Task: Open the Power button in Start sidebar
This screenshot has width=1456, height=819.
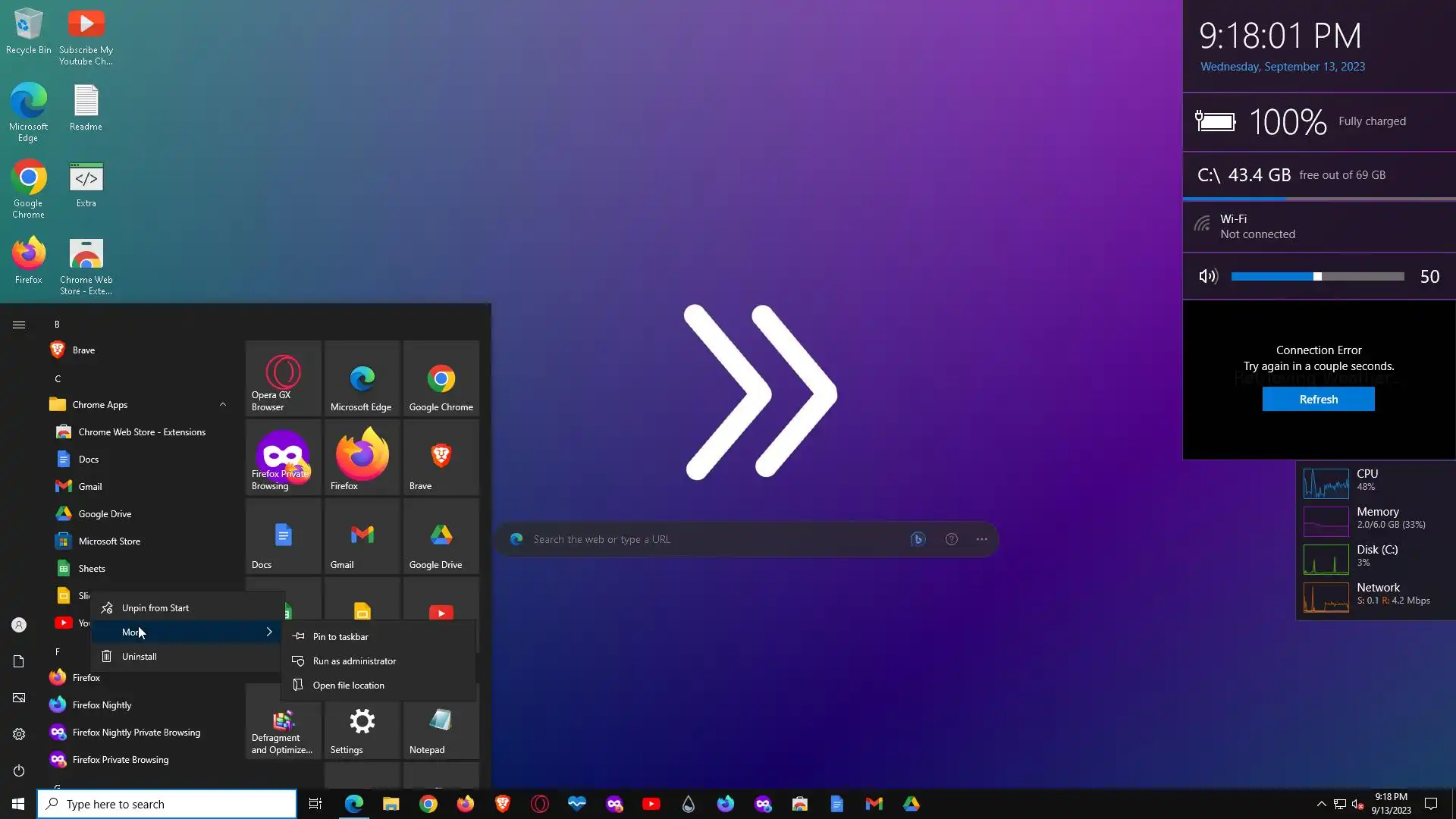Action: tap(19, 770)
